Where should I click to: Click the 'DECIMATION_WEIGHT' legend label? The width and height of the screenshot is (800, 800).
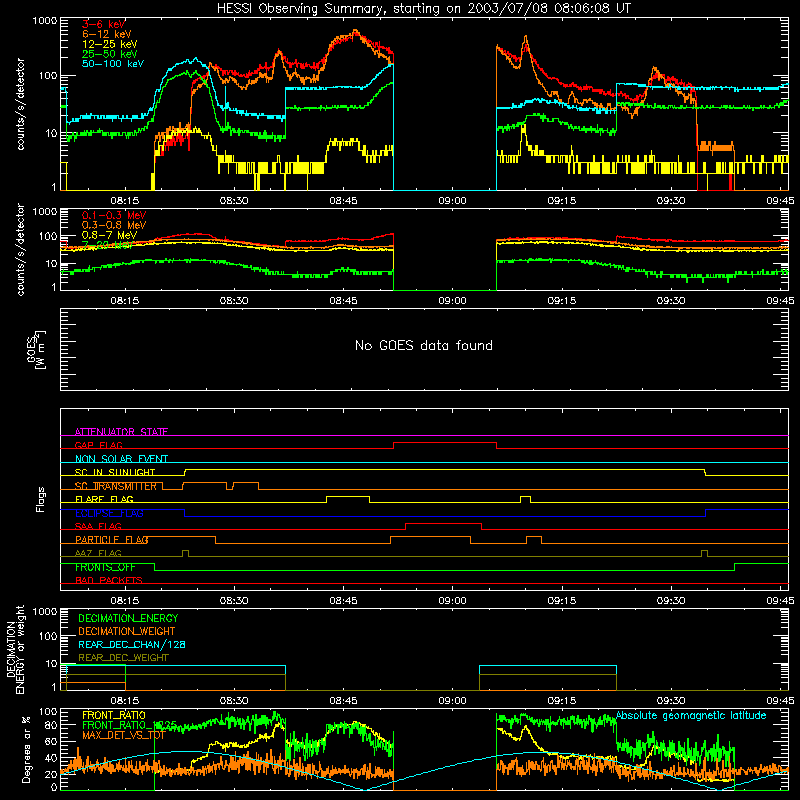click(127, 631)
